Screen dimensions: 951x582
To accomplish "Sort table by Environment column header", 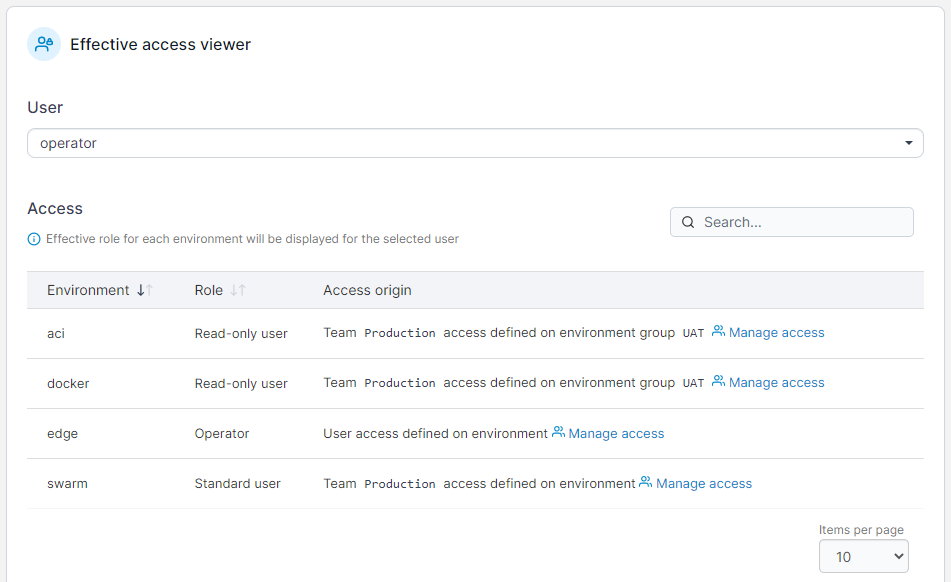I will tap(88, 290).
